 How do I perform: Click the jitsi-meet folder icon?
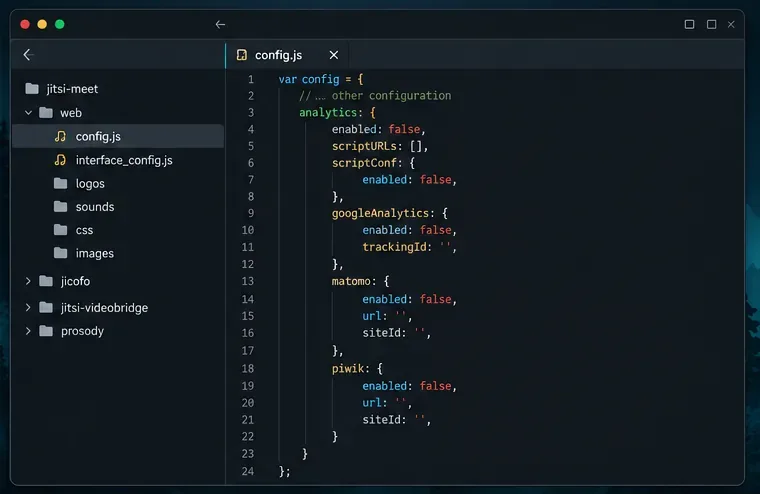click(x=32, y=88)
